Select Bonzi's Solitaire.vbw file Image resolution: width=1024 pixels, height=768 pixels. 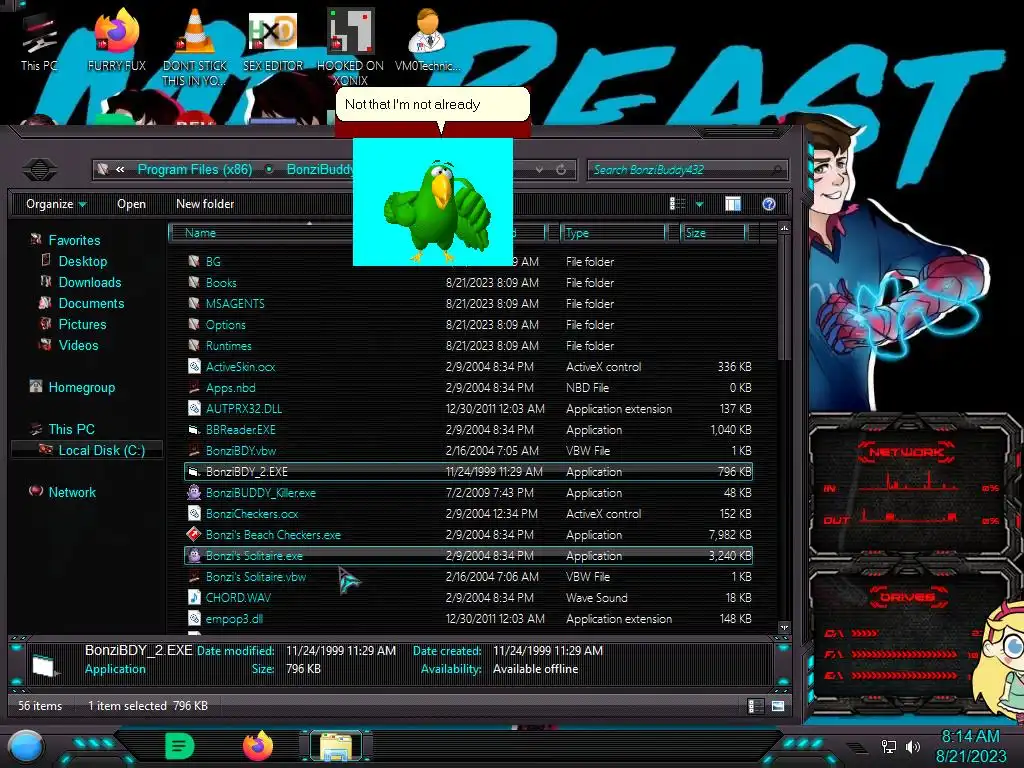[x=255, y=577]
